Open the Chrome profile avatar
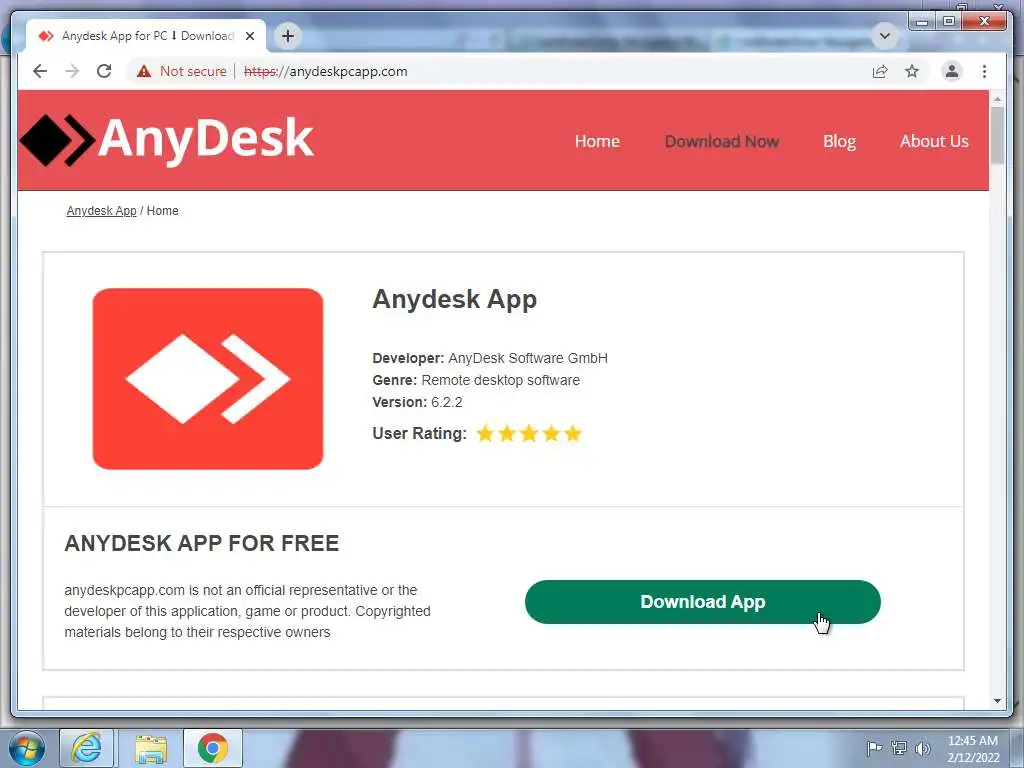The image size is (1024, 768). [x=952, y=71]
